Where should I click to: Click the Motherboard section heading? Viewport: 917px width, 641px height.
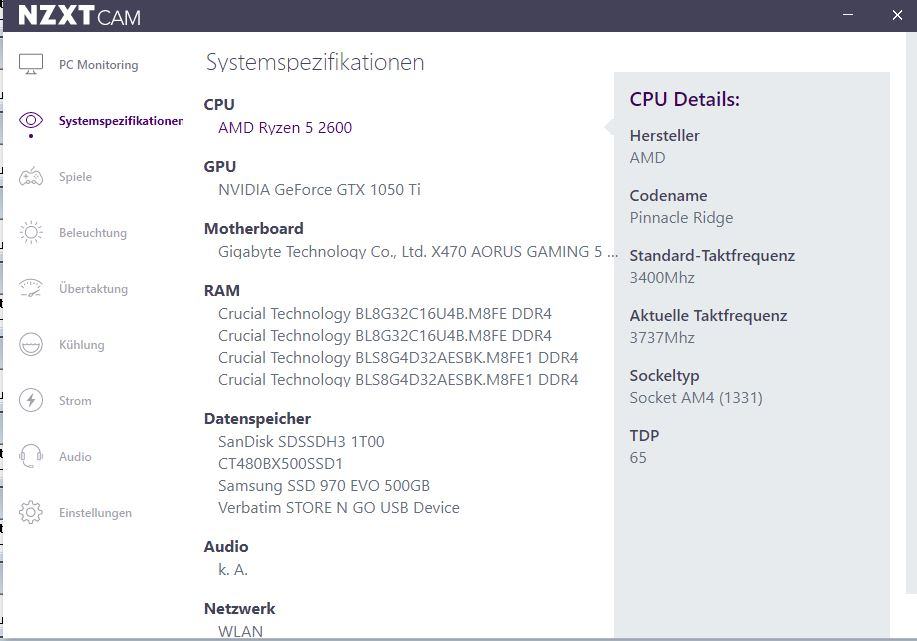pyautogui.click(x=254, y=229)
